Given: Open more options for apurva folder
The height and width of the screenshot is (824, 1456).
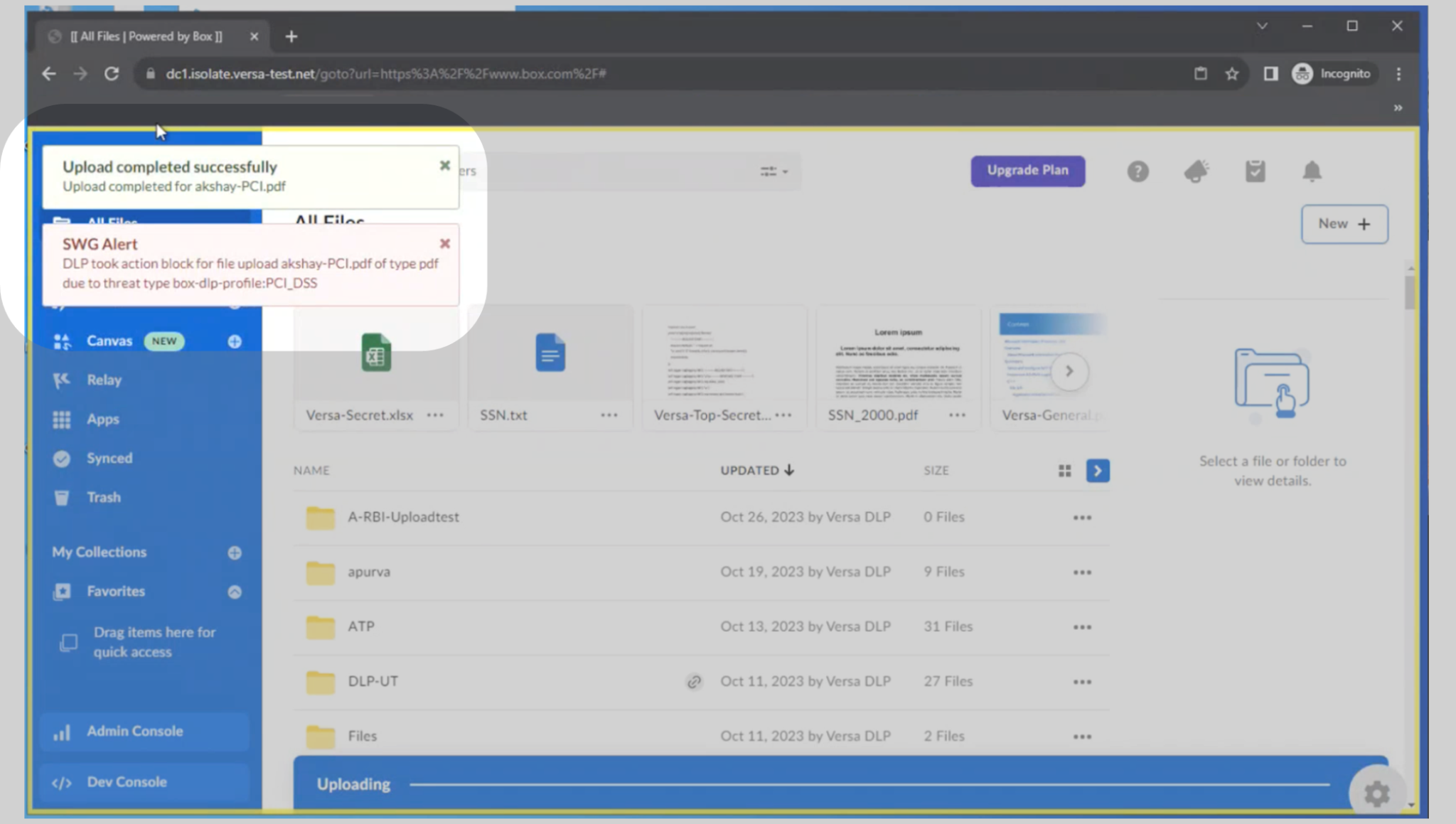Looking at the screenshot, I should 1082,572.
